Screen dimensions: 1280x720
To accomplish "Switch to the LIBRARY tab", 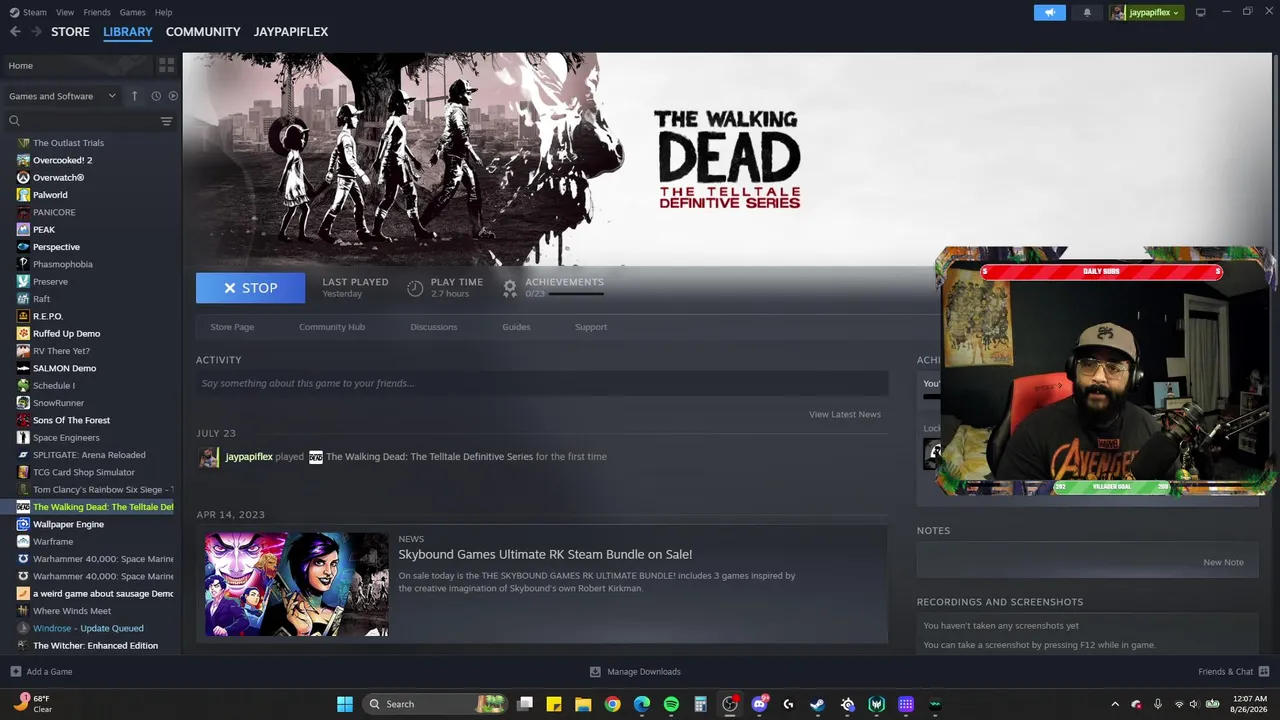I will pos(128,32).
